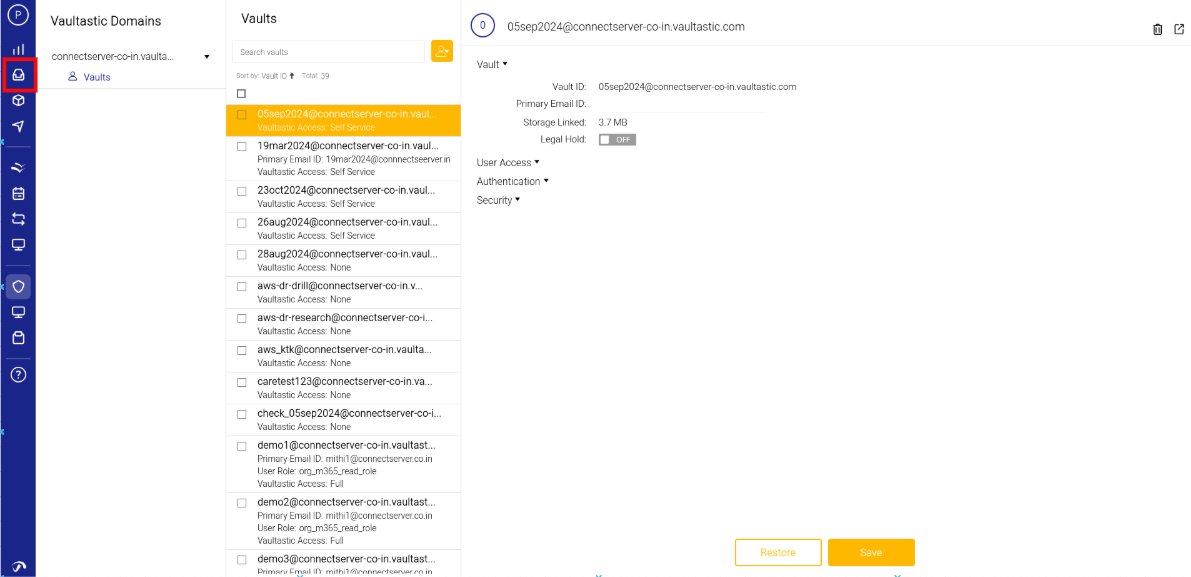
Task: Select the caretest123 vault row
Action: [x=343, y=388]
